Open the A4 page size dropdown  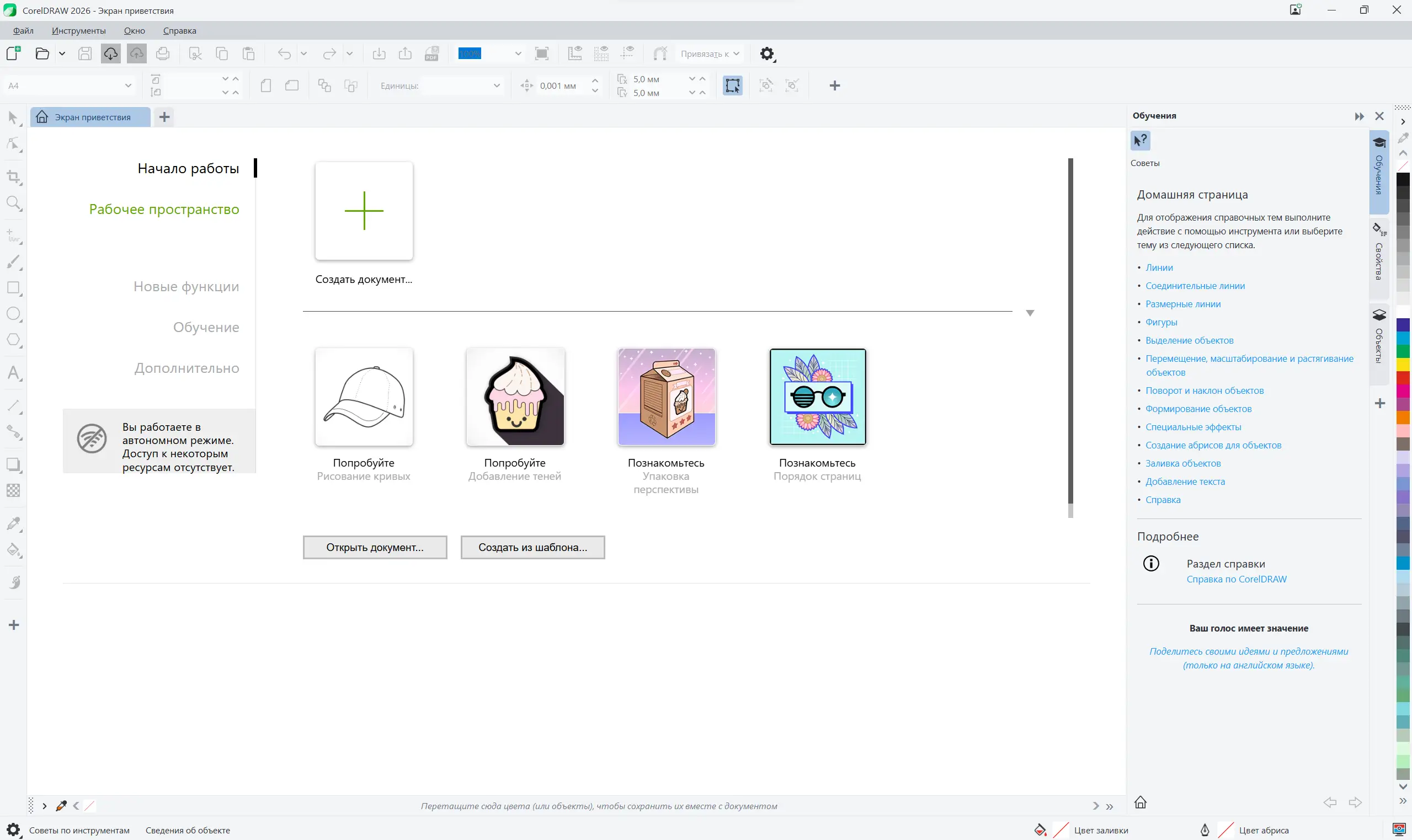(x=128, y=85)
